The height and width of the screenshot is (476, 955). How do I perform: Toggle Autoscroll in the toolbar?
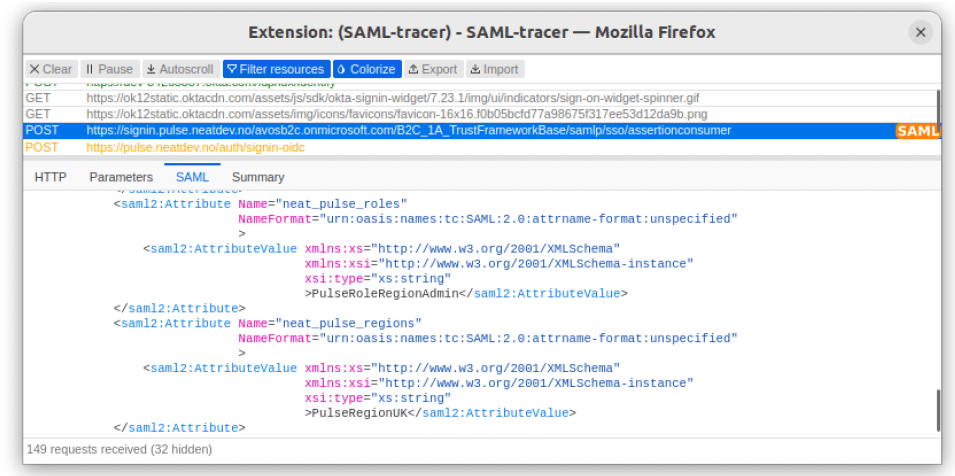181,69
